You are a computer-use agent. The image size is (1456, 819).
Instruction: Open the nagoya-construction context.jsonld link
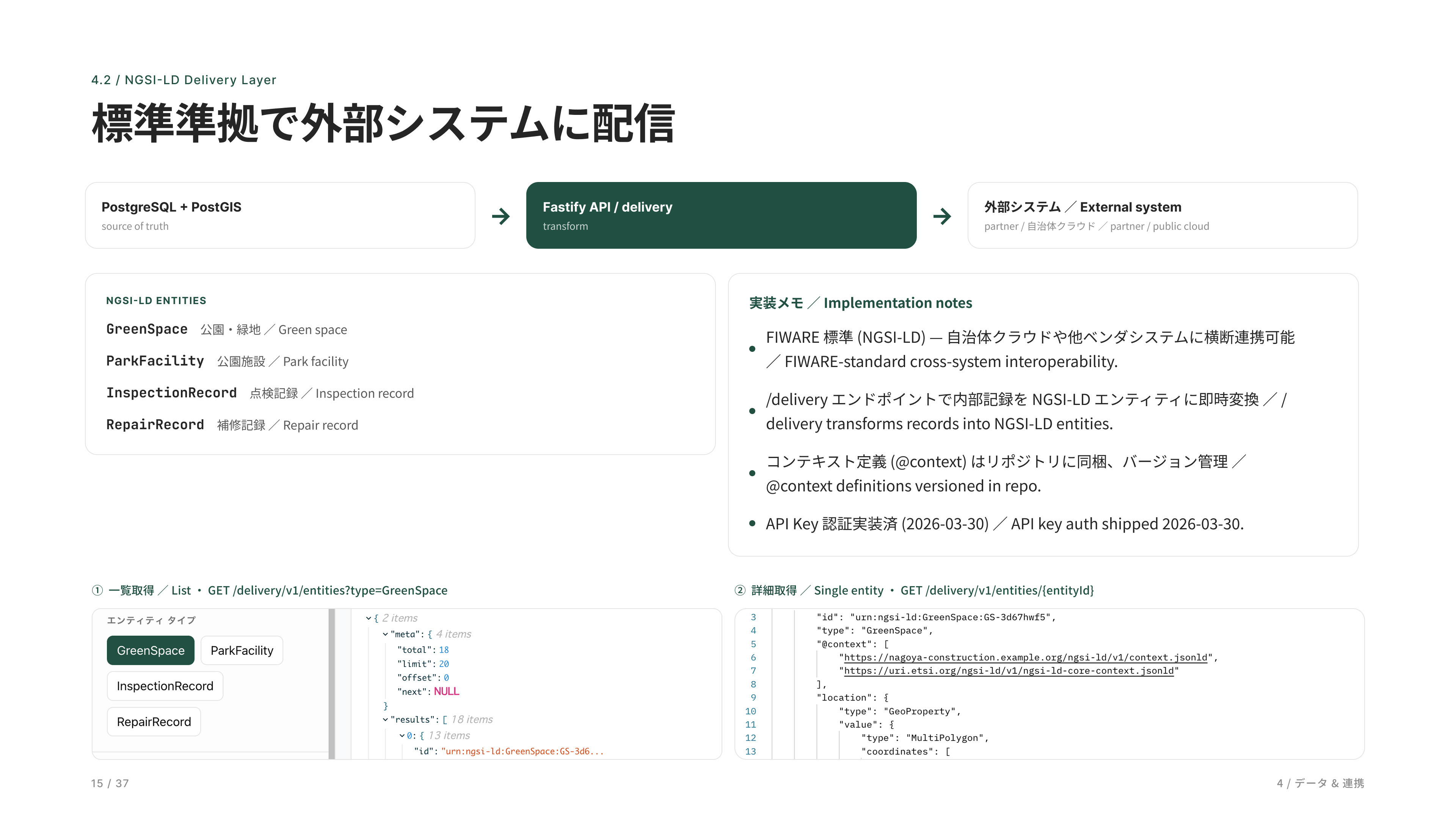[x=1025, y=657]
